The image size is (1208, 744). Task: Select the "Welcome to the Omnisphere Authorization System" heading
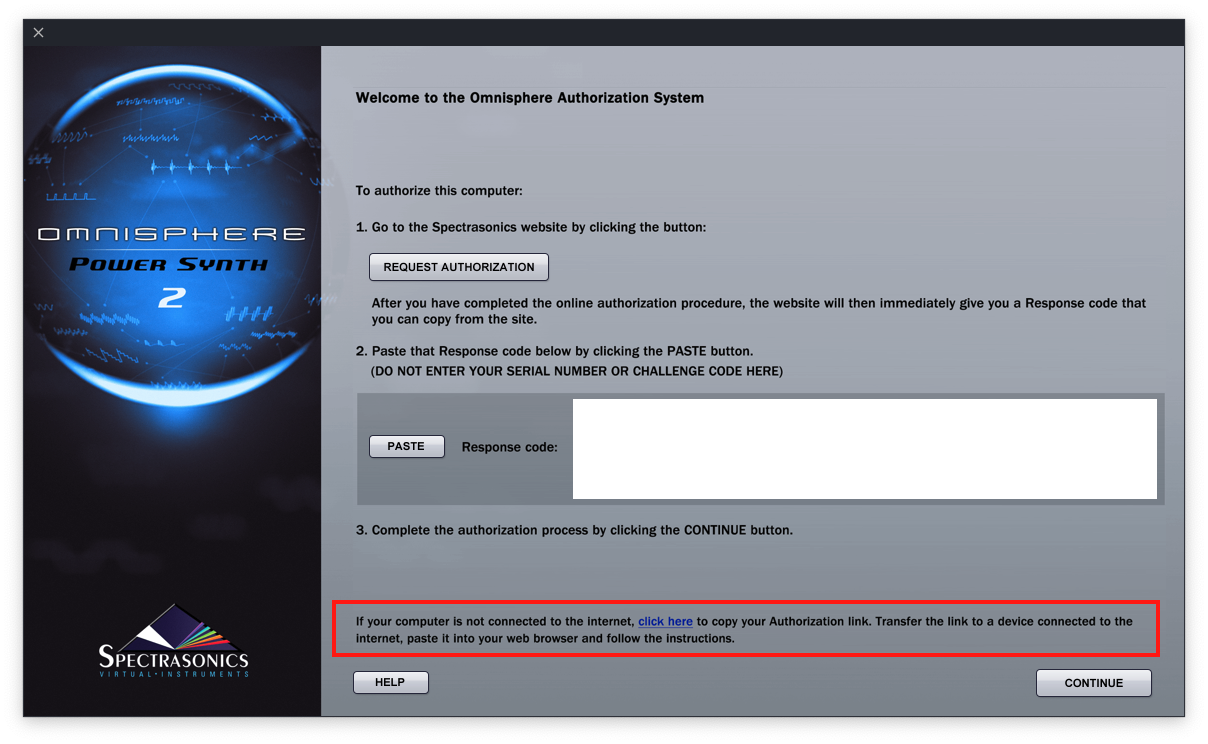530,98
